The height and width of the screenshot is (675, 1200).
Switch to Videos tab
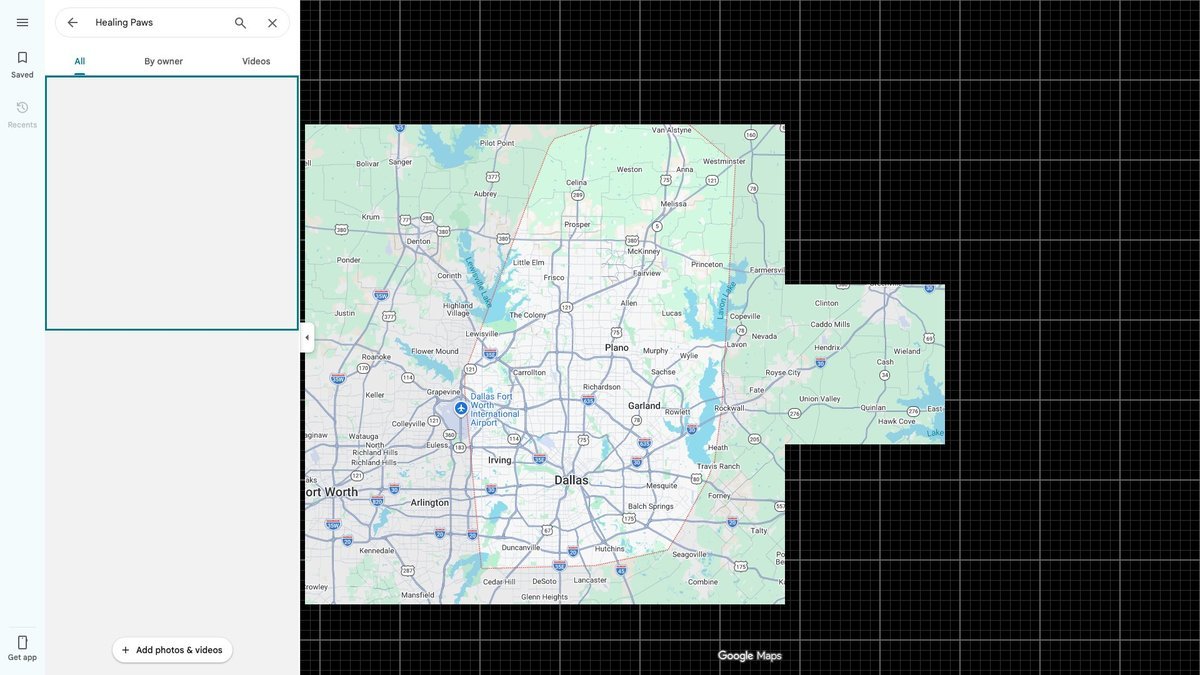(x=256, y=61)
